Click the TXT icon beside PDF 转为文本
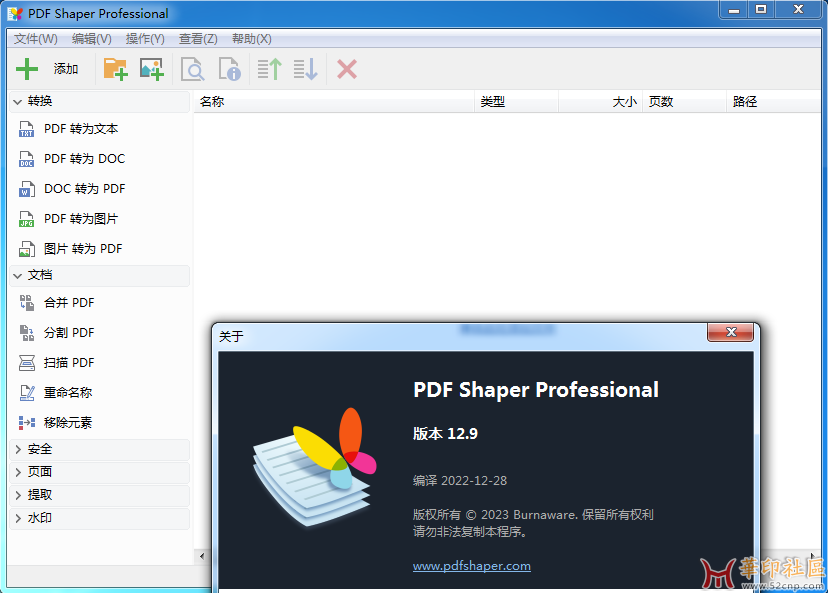The width and height of the screenshot is (828, 593). pyautogui.click(x=26, y=129)
